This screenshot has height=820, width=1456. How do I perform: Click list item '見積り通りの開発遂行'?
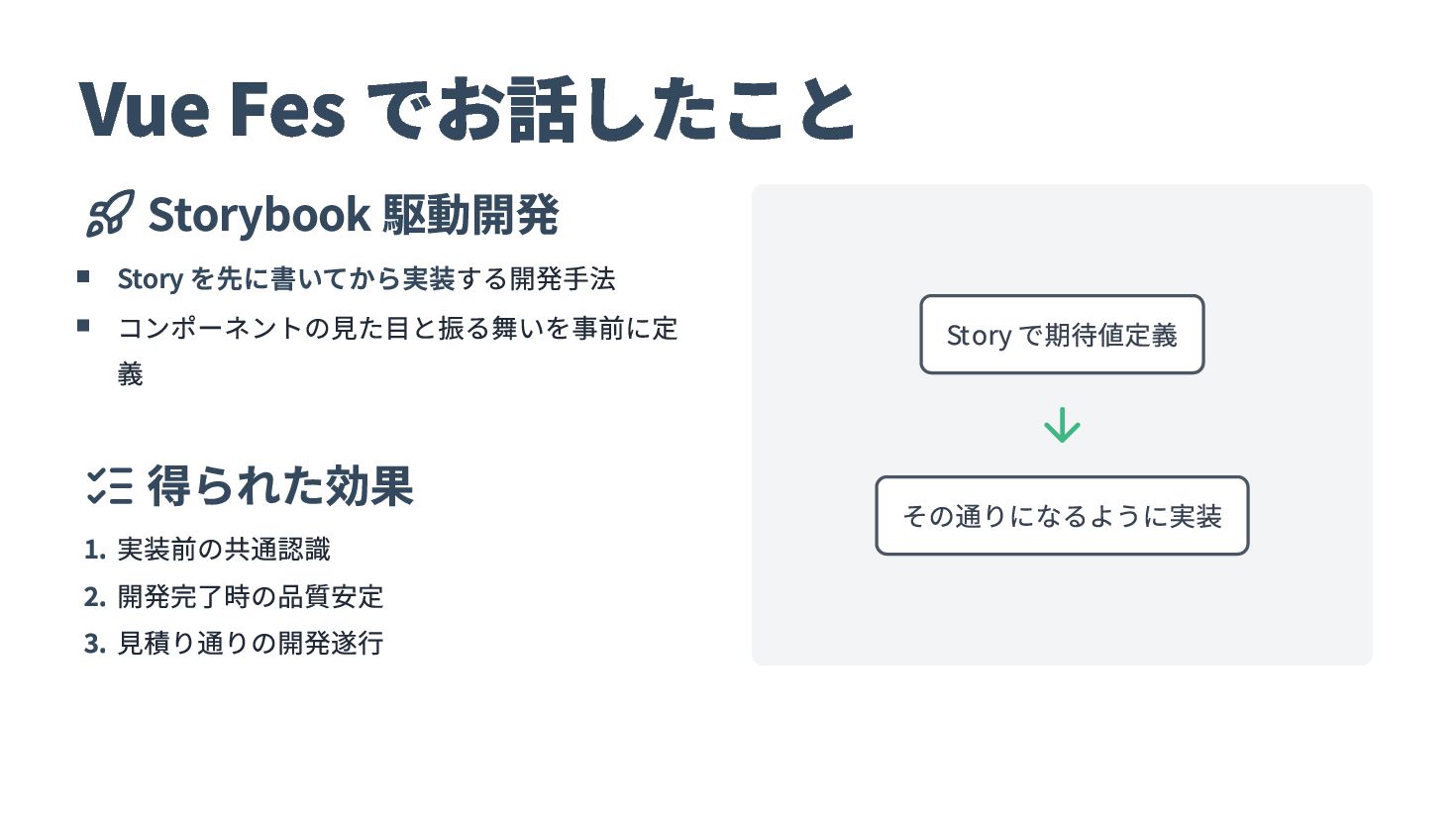click(x=250, y=643)
